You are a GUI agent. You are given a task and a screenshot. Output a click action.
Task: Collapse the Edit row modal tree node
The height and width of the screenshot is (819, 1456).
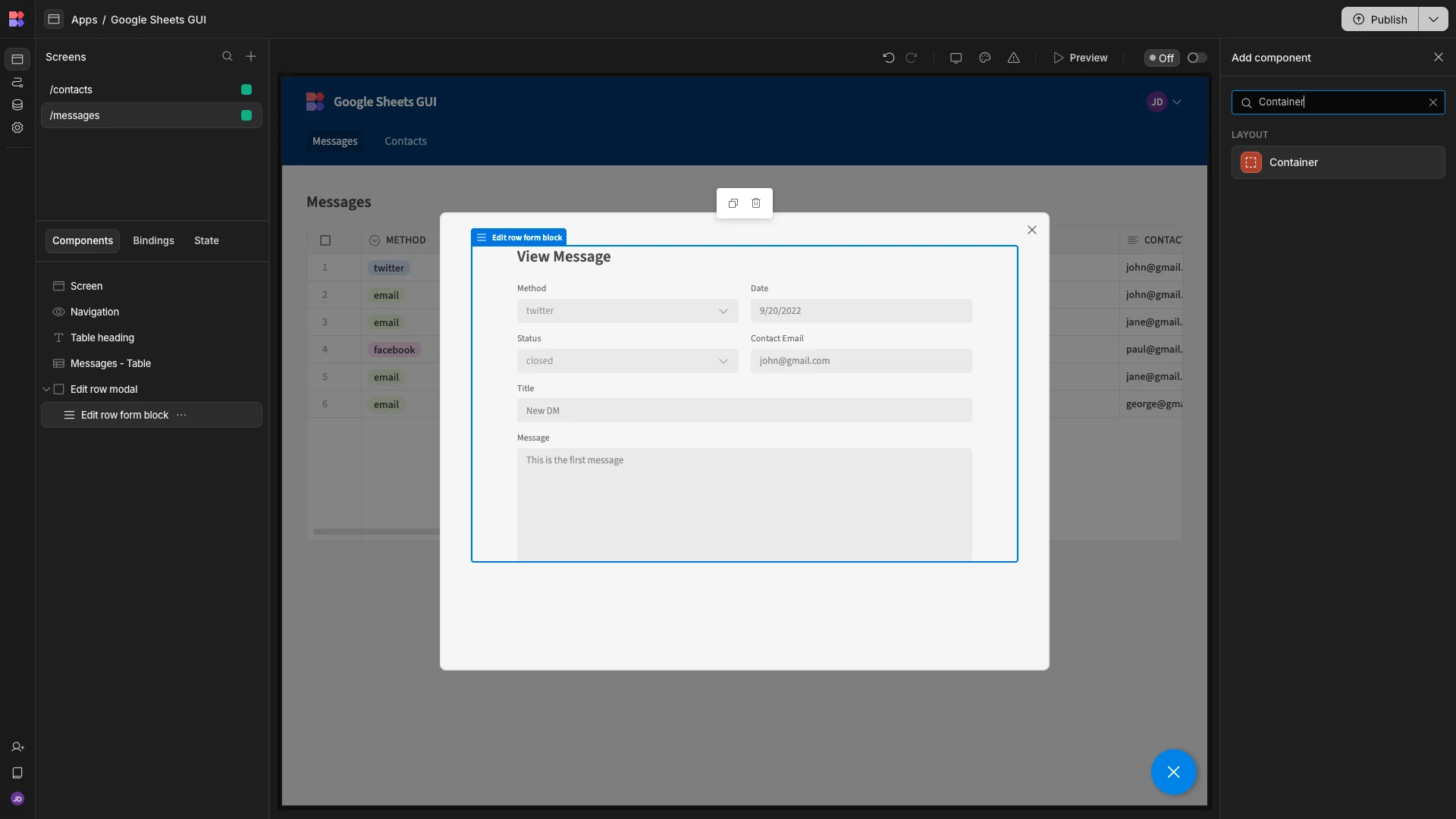(x=46, y=389)
